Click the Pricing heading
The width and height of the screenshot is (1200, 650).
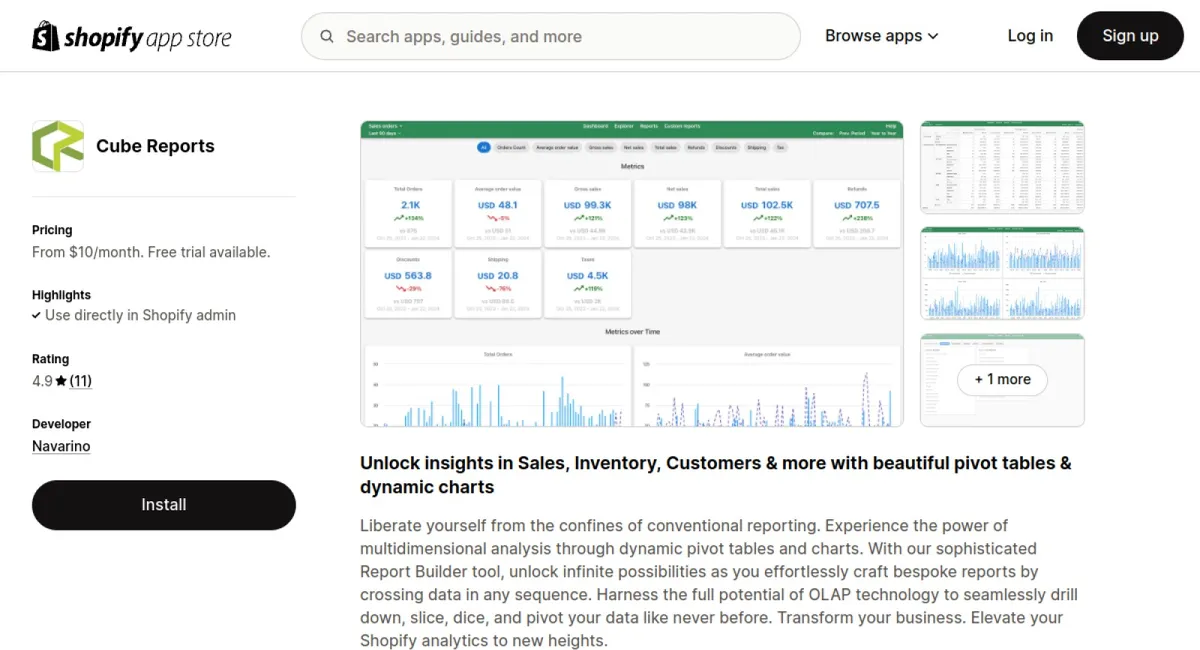(52, 230)
